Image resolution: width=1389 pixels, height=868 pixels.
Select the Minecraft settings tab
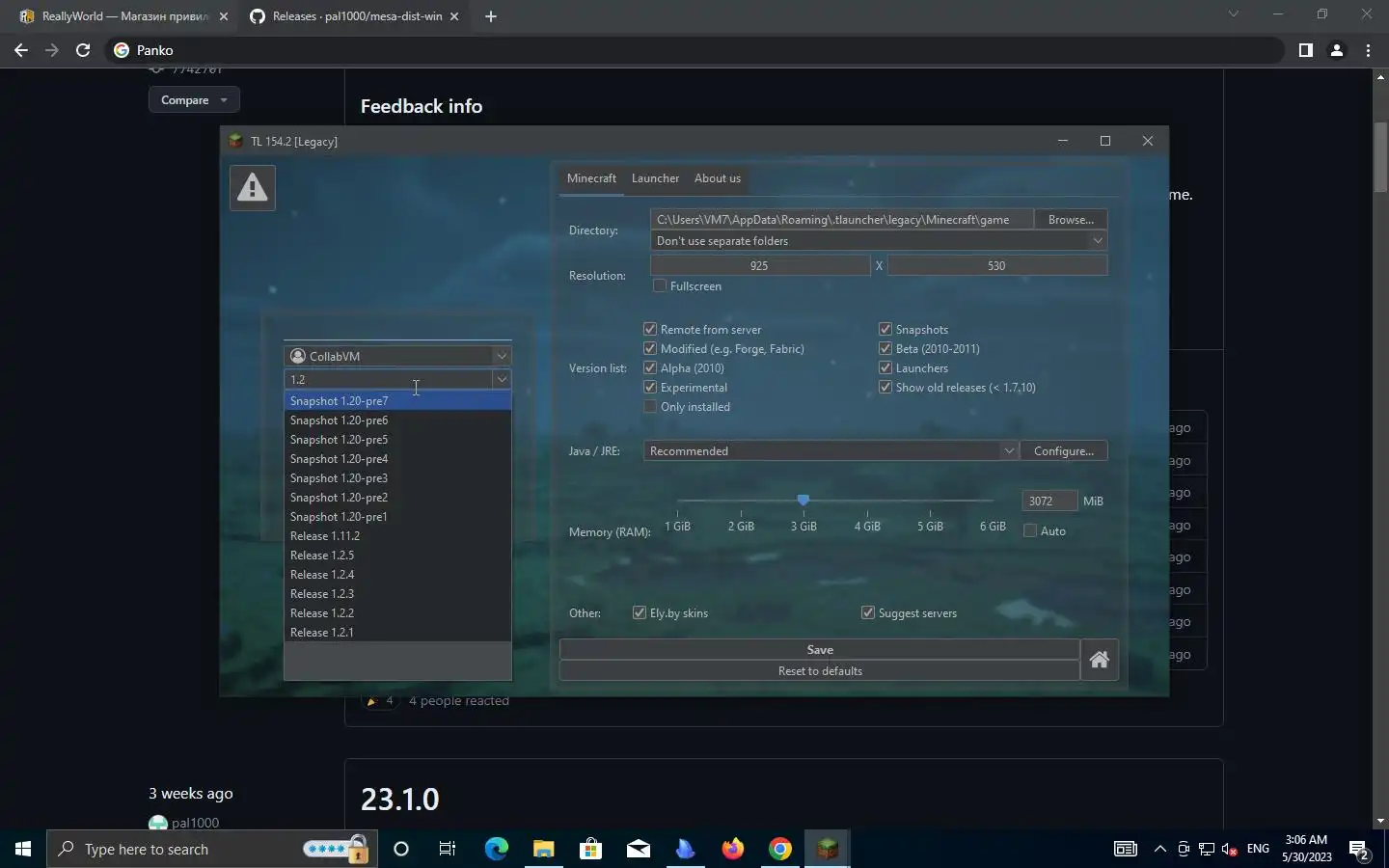point(591,178)
